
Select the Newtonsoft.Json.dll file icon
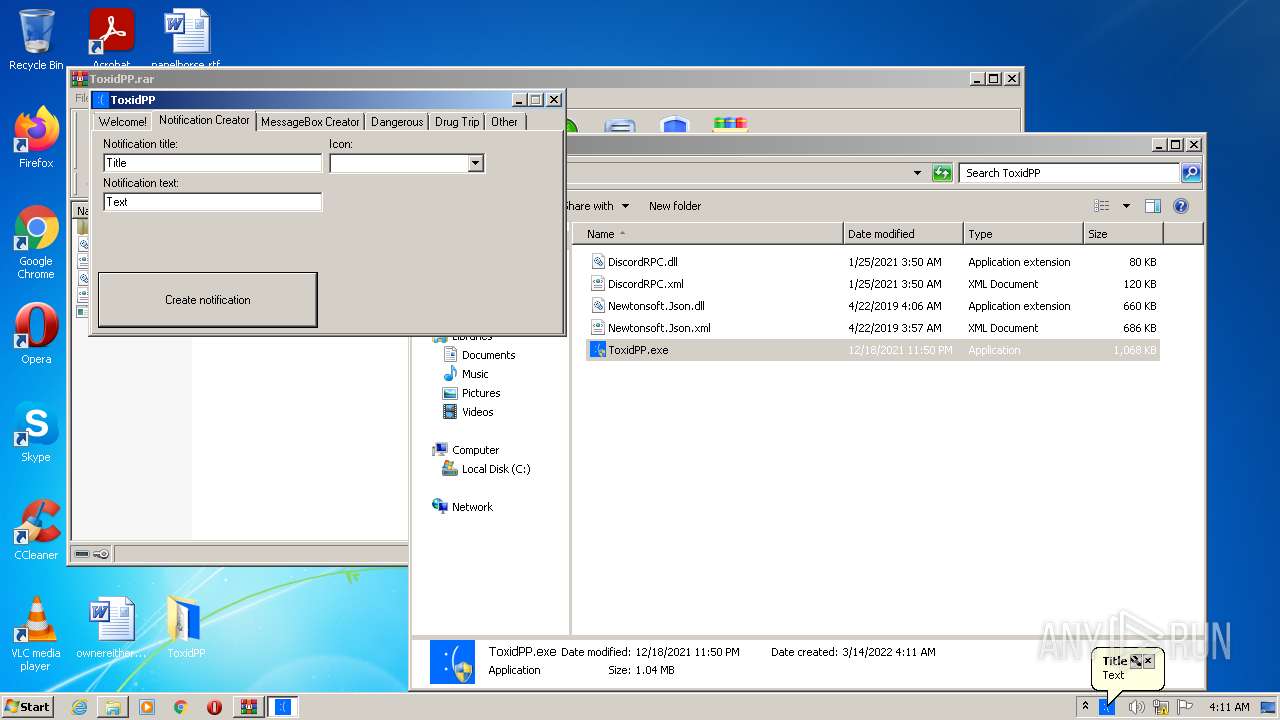tap(598, 306)
